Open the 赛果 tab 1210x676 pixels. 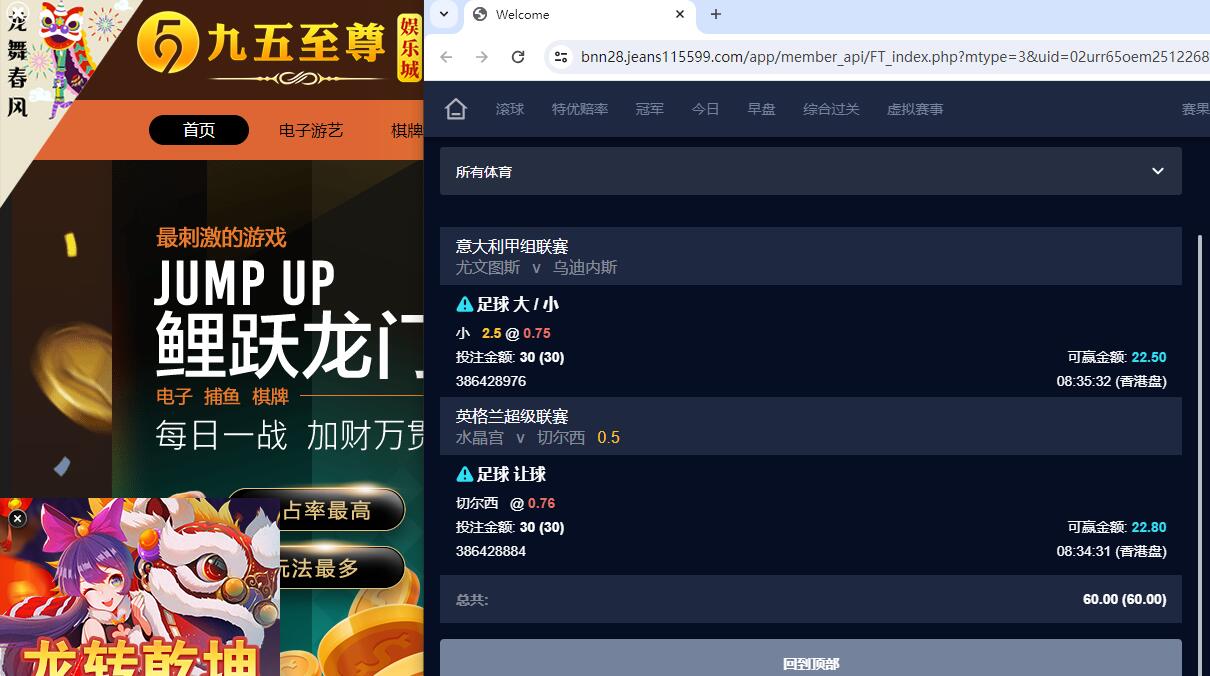[x=1195, y=109]
